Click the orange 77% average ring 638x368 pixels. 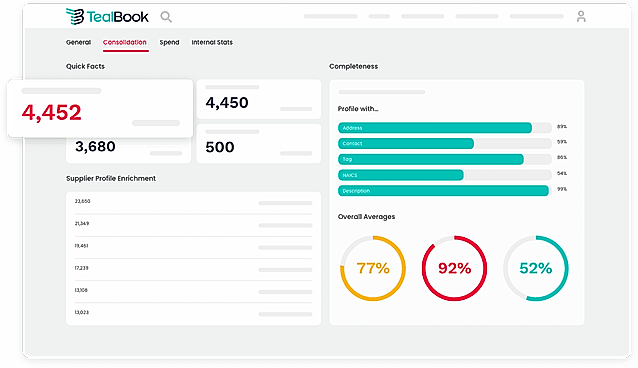tap(373, 268)
